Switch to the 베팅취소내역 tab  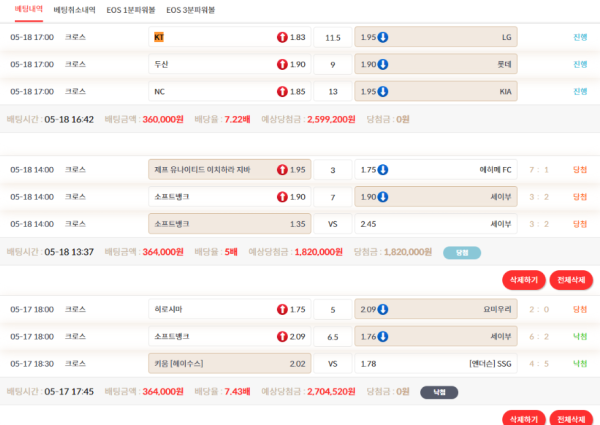click(74, 10)
